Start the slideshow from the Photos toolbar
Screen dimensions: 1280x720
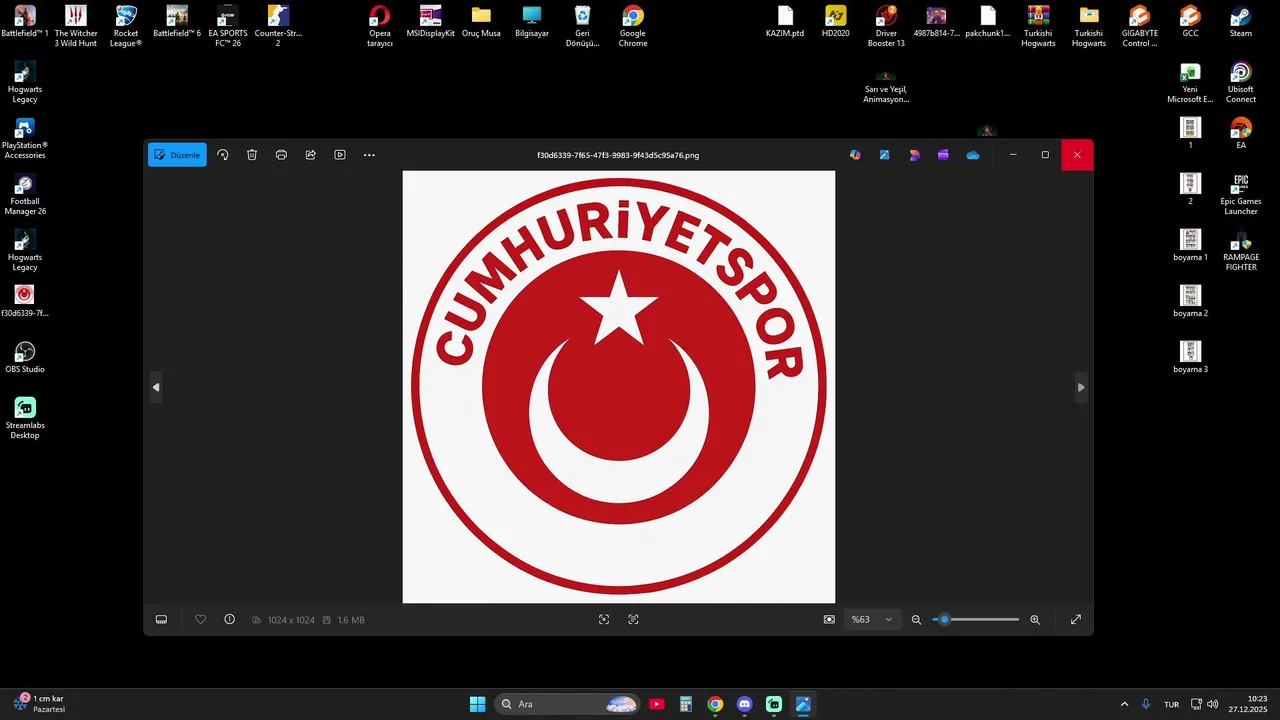click(340, 155)
